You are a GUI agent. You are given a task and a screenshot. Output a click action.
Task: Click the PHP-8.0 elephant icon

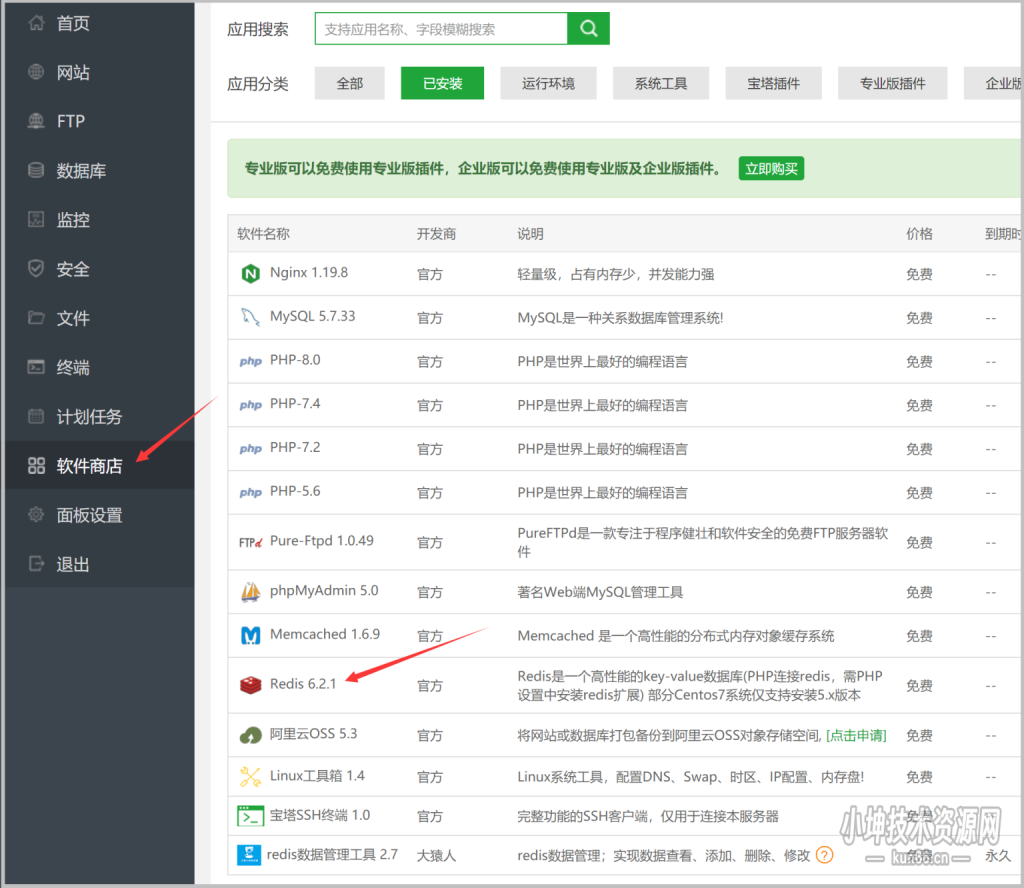coord(250,361)
